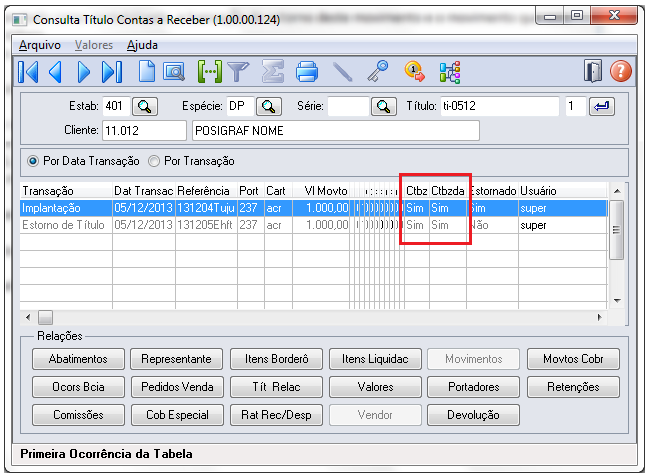Image resolution: width=649 pixels, height=476 pixels.
Task: Click the Dat Transac column header
Action: (x=144, y=191)
